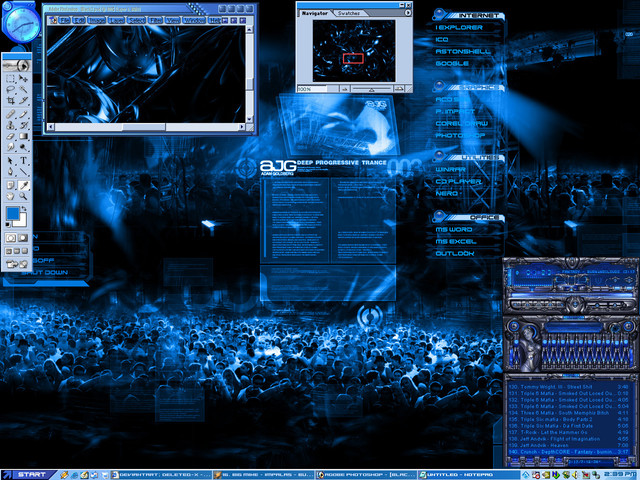Select the Gradient tool

tap(23, 136)
